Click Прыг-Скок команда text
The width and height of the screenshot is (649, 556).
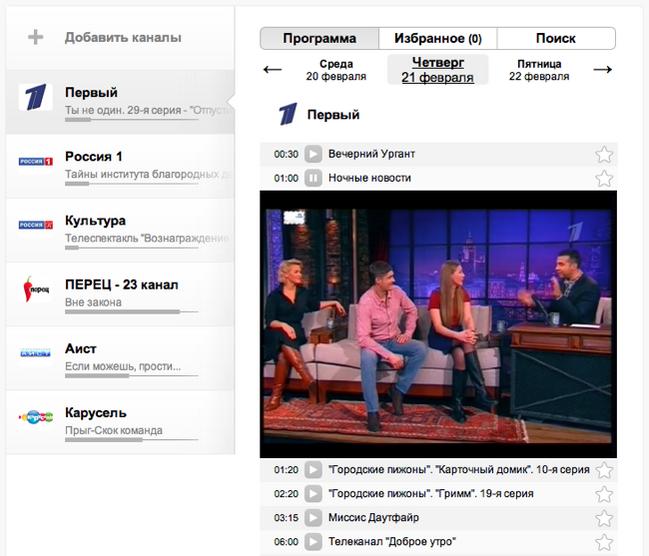pos(114,431)
